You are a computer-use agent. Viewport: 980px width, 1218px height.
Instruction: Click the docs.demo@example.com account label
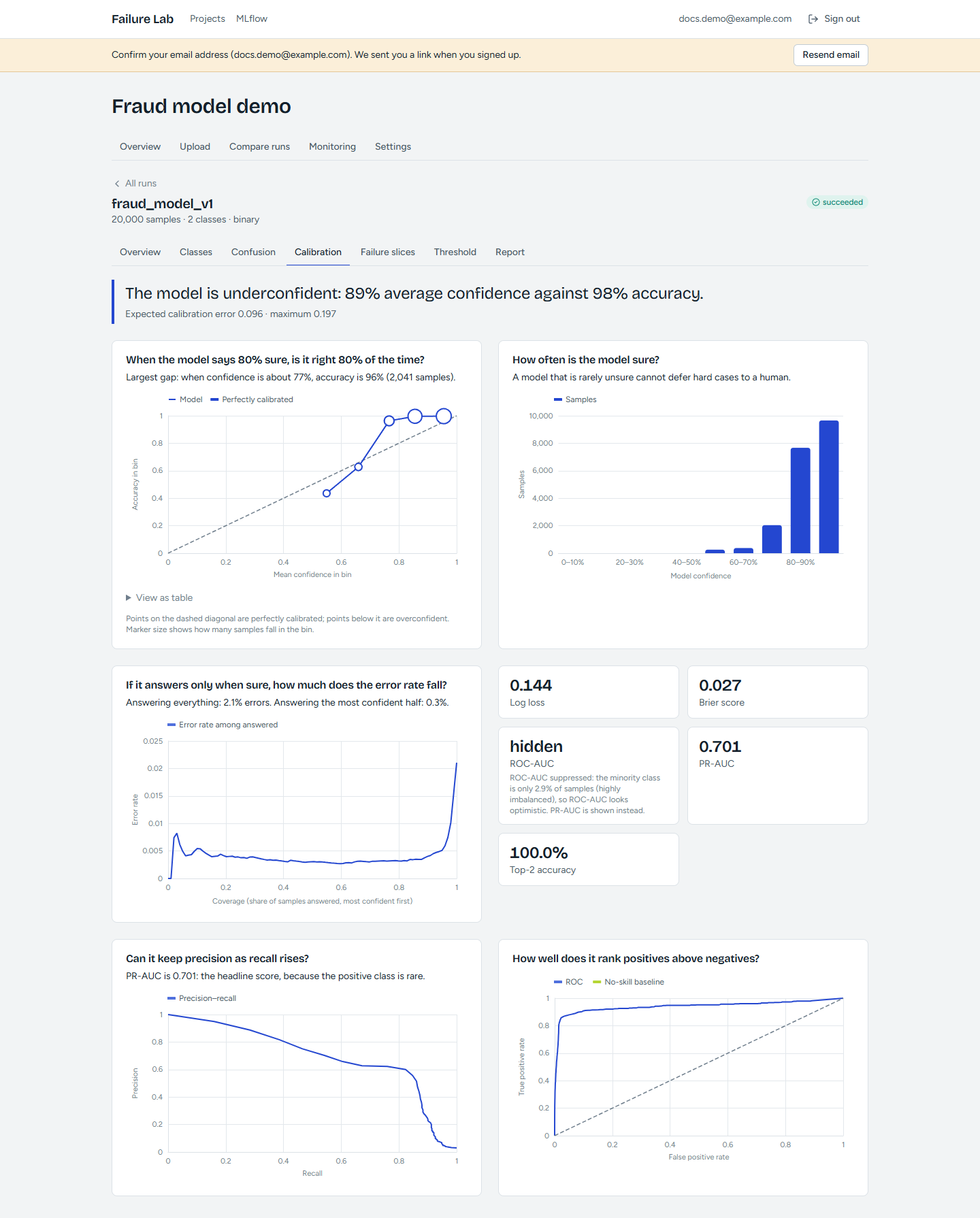pyautogui.click(x=735, y=19)
